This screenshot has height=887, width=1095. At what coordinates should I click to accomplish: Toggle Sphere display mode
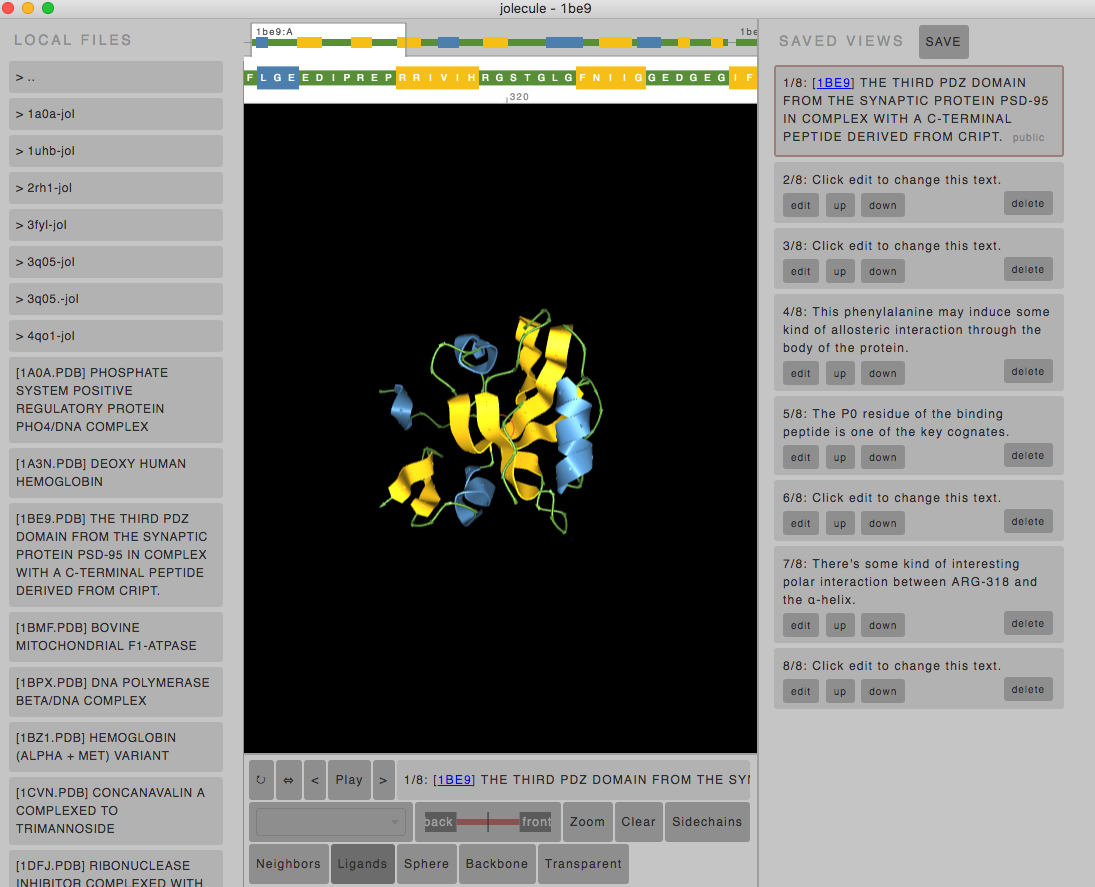426,864
